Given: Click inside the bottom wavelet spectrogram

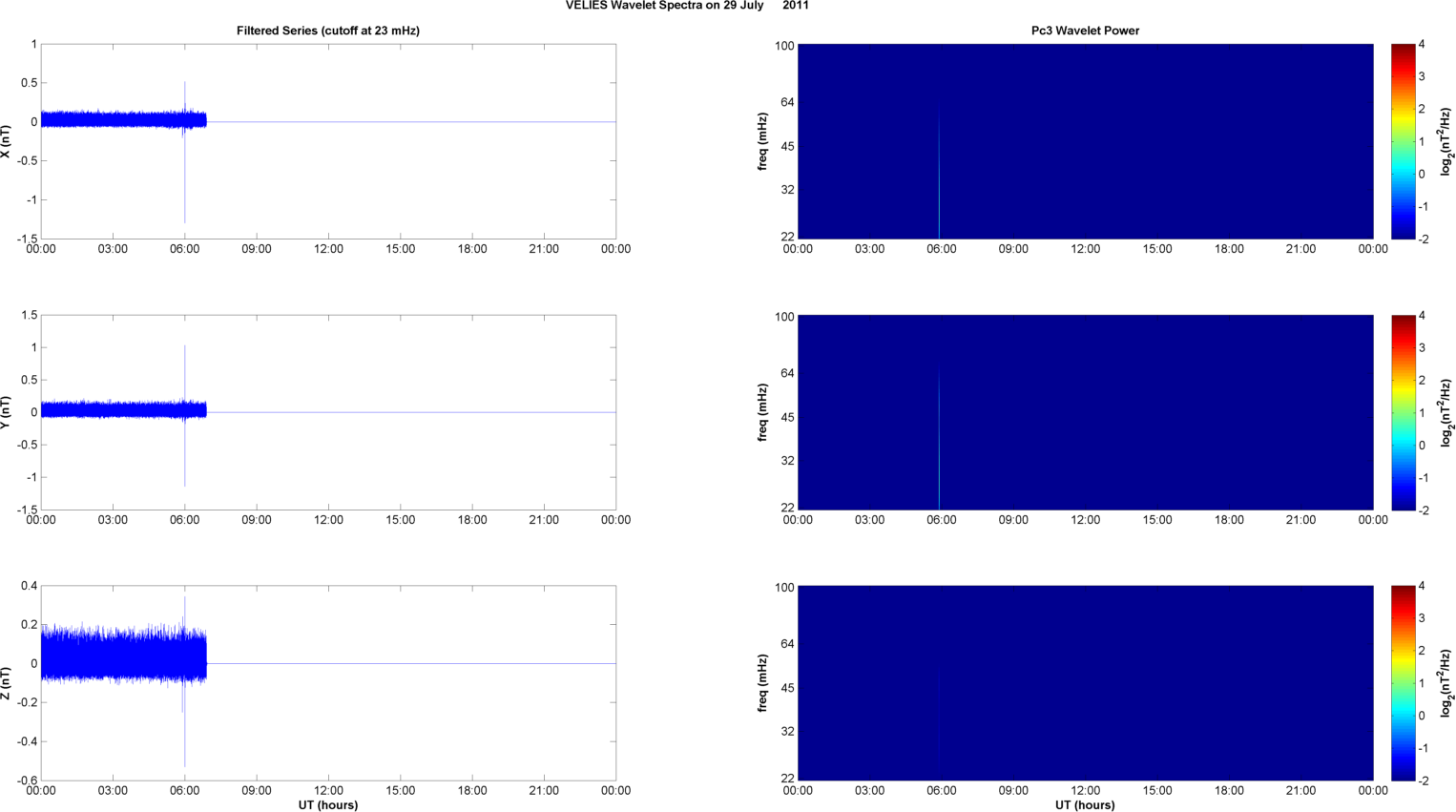Looking at the screenshot, I should (1085, 683).
